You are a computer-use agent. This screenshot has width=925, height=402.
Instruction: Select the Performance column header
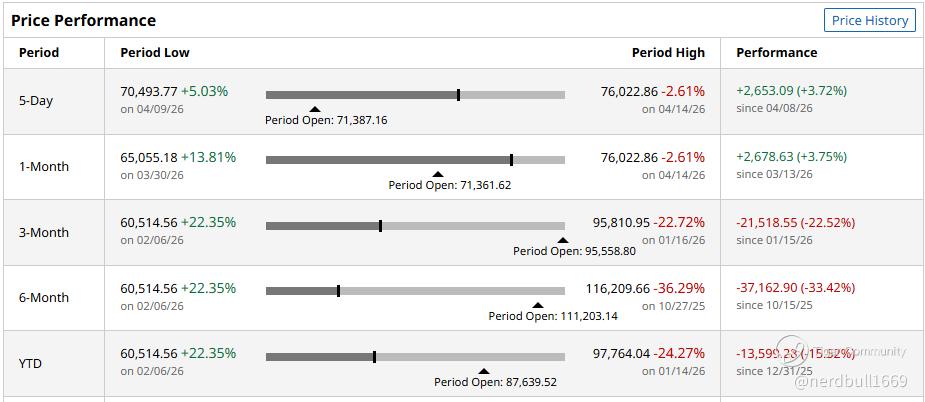[776, 53]
